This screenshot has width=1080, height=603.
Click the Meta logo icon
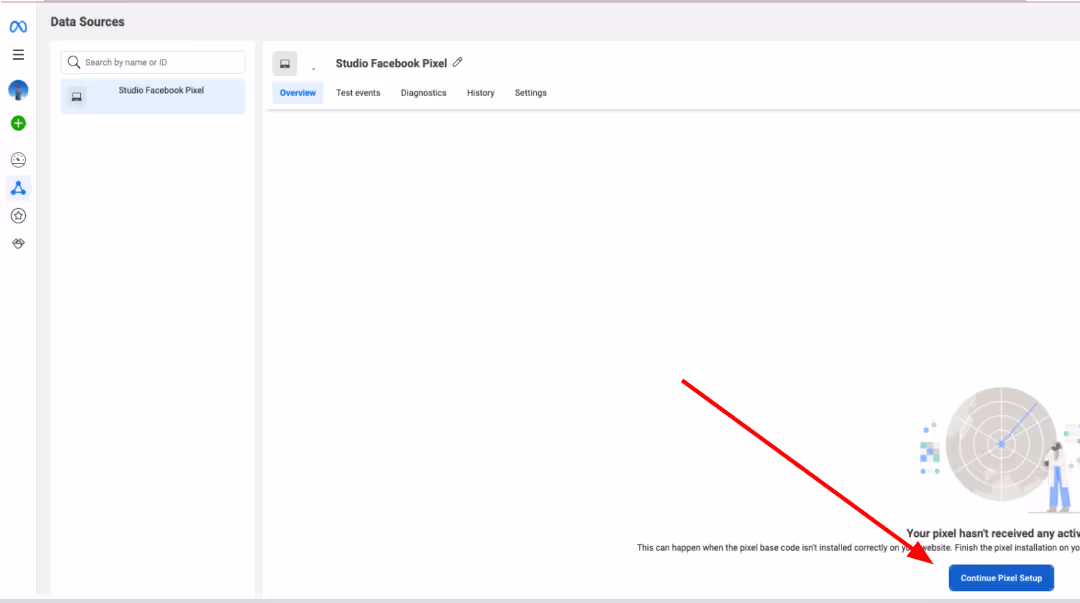point(18,27)
